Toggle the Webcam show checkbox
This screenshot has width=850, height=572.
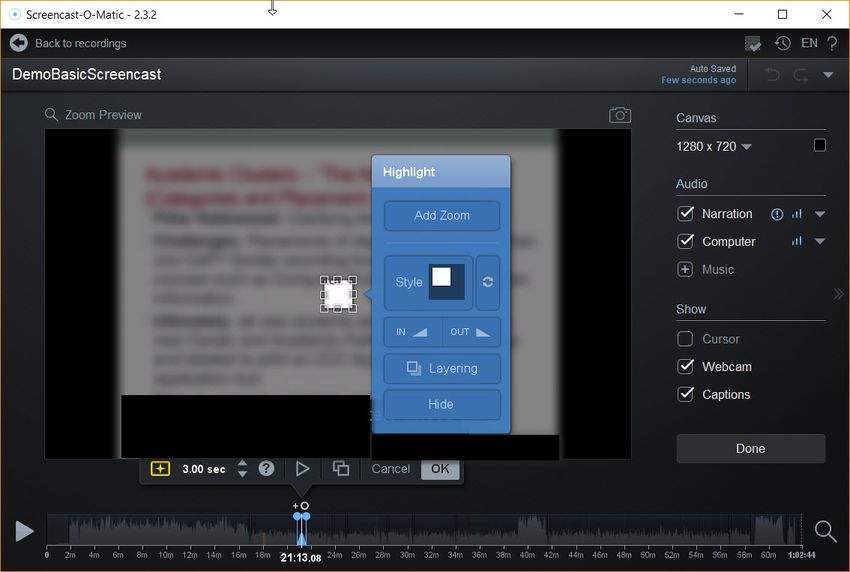[685, 367]
